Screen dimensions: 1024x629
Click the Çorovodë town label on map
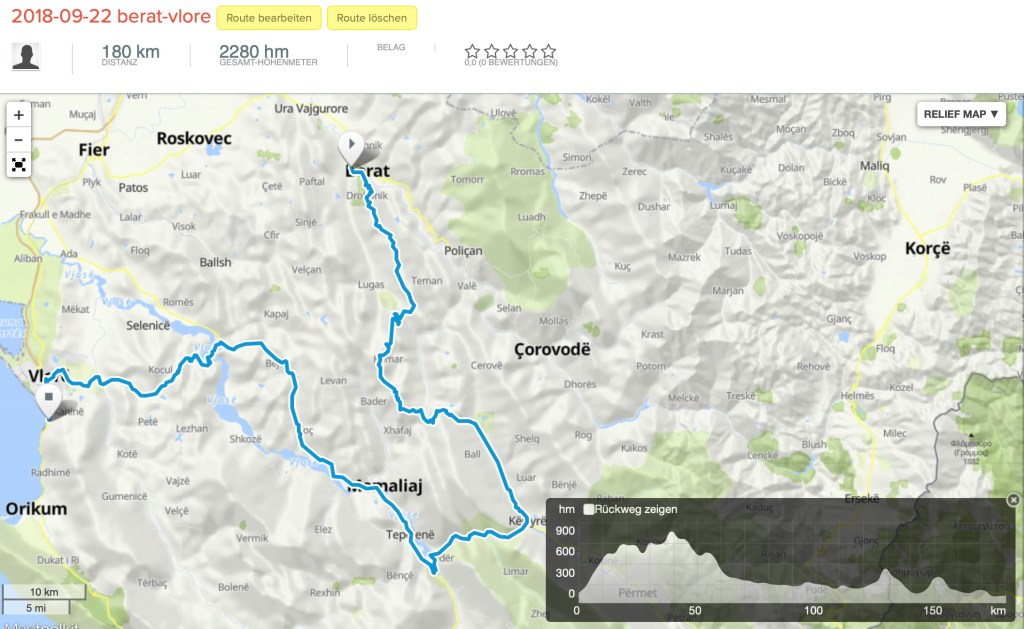coord(553,349)
